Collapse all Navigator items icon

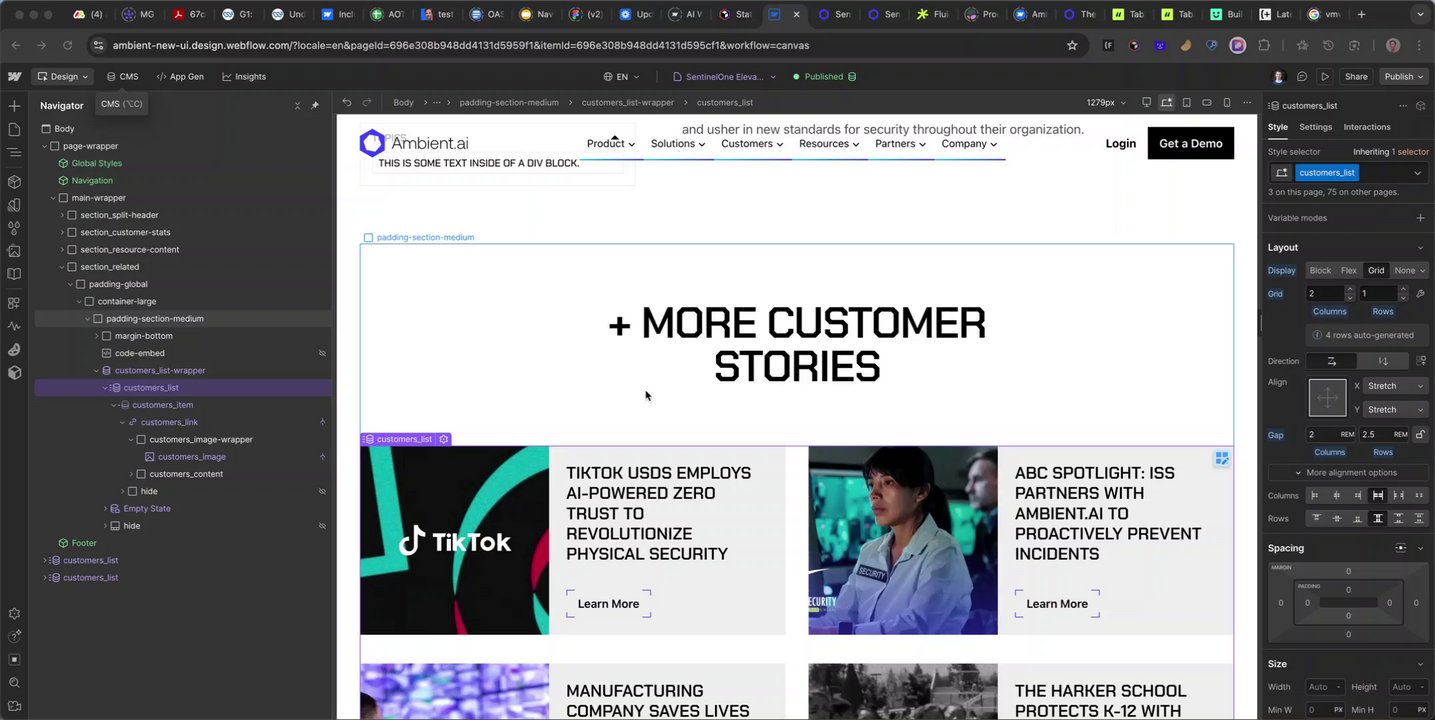[x=297, y=105]
